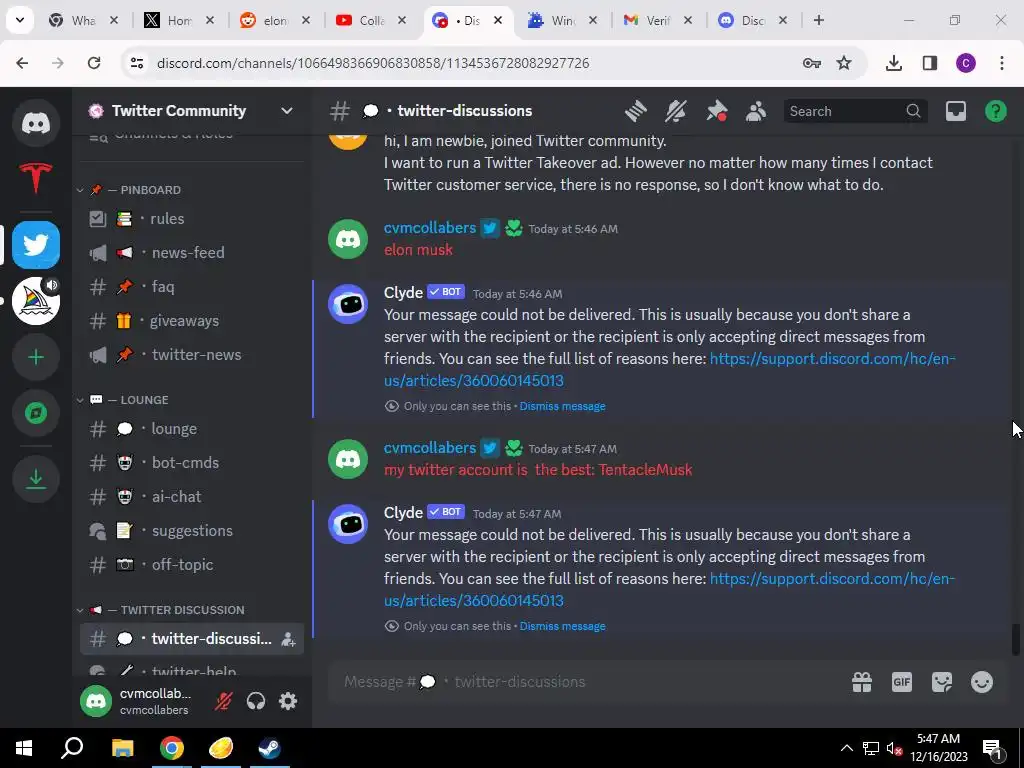1024x768 pixels.
Task: Open the rules channel
Action: click(191, 219)
